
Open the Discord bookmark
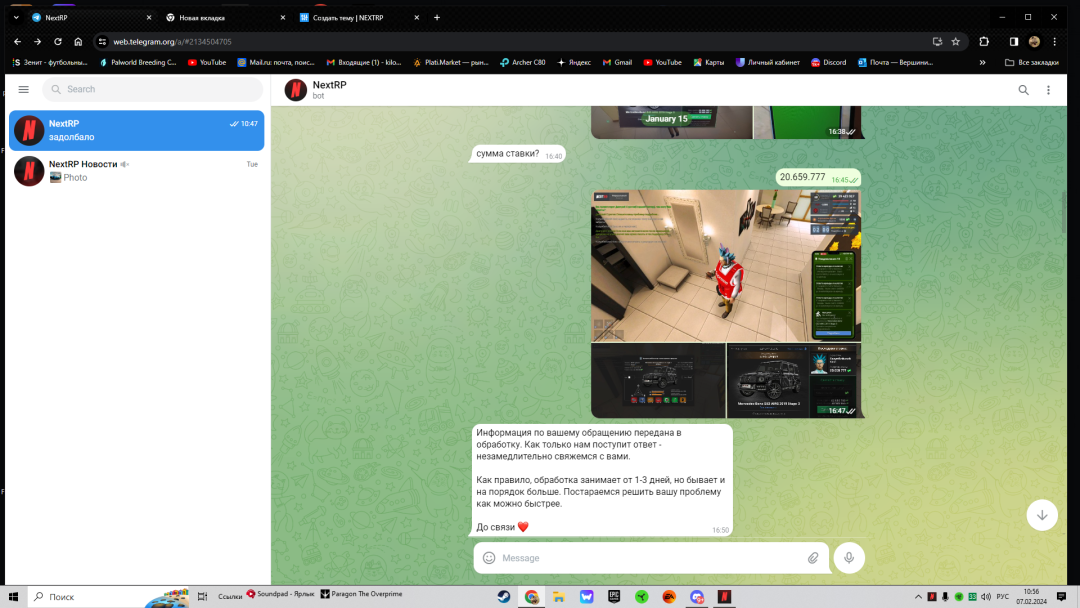tap(828, 62)
